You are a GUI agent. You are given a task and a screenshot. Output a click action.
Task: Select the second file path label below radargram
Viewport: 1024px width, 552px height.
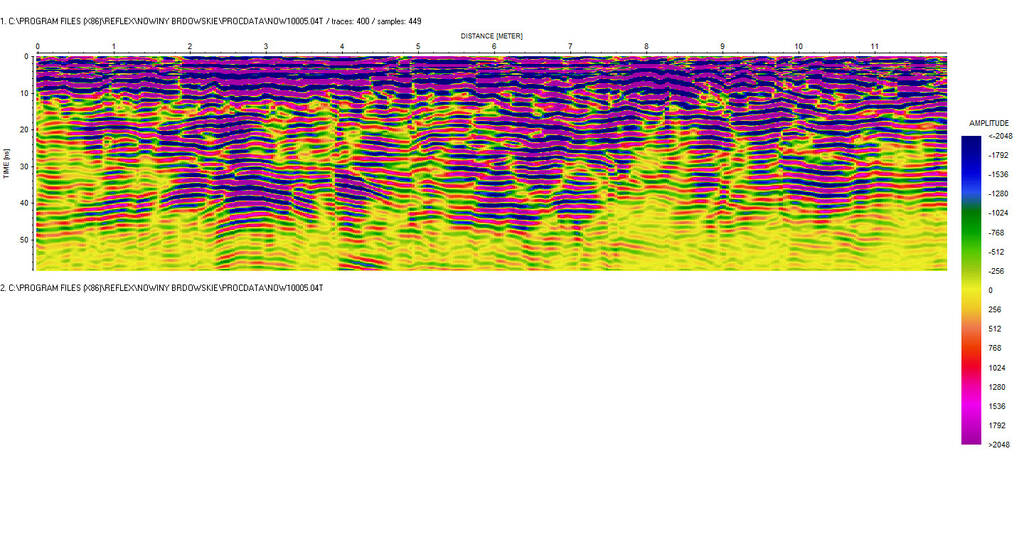pyautogui.click(x=162, y=288)
